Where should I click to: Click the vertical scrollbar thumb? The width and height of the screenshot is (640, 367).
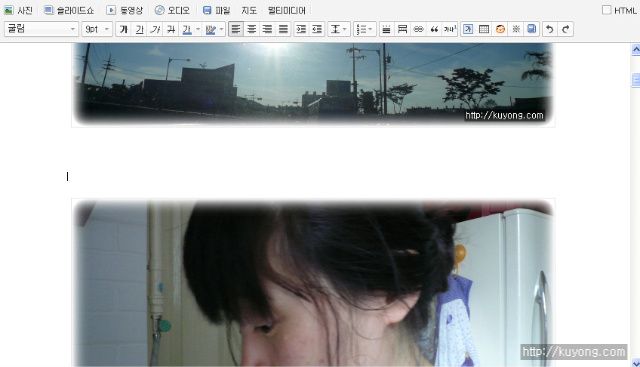[x=636, y=80]
